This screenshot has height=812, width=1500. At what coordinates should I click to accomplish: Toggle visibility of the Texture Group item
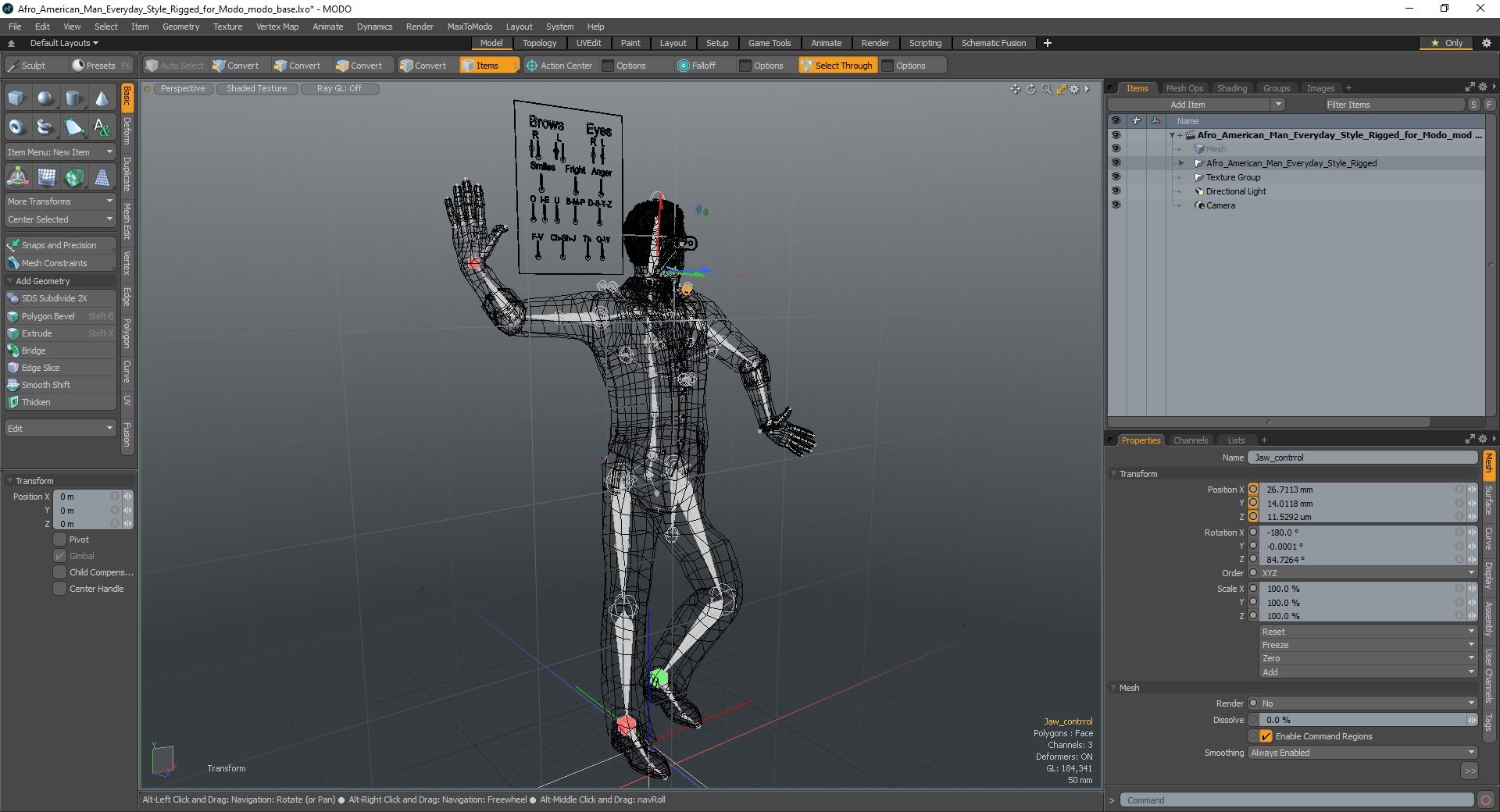1116,176
